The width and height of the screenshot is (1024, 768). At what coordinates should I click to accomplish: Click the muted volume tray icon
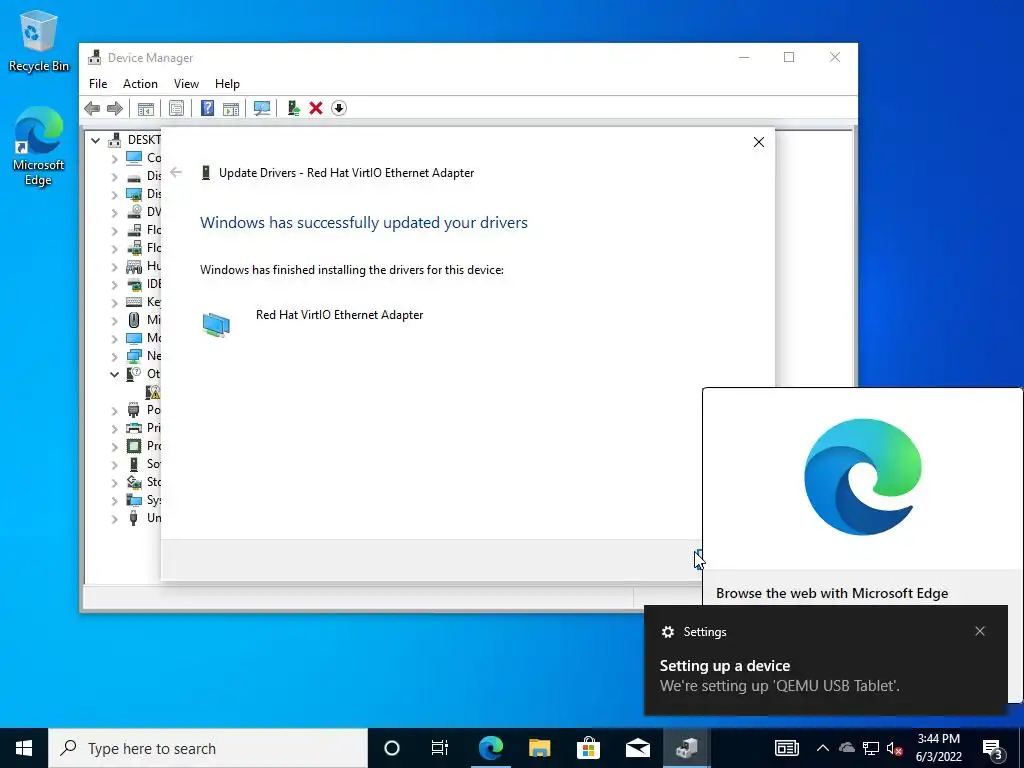click(895, 748)
